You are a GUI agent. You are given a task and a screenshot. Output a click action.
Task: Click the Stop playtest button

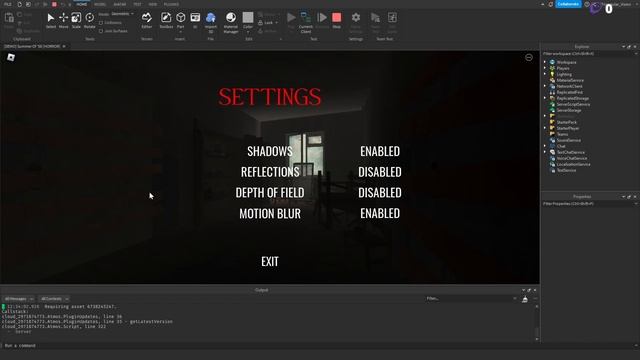336,20
